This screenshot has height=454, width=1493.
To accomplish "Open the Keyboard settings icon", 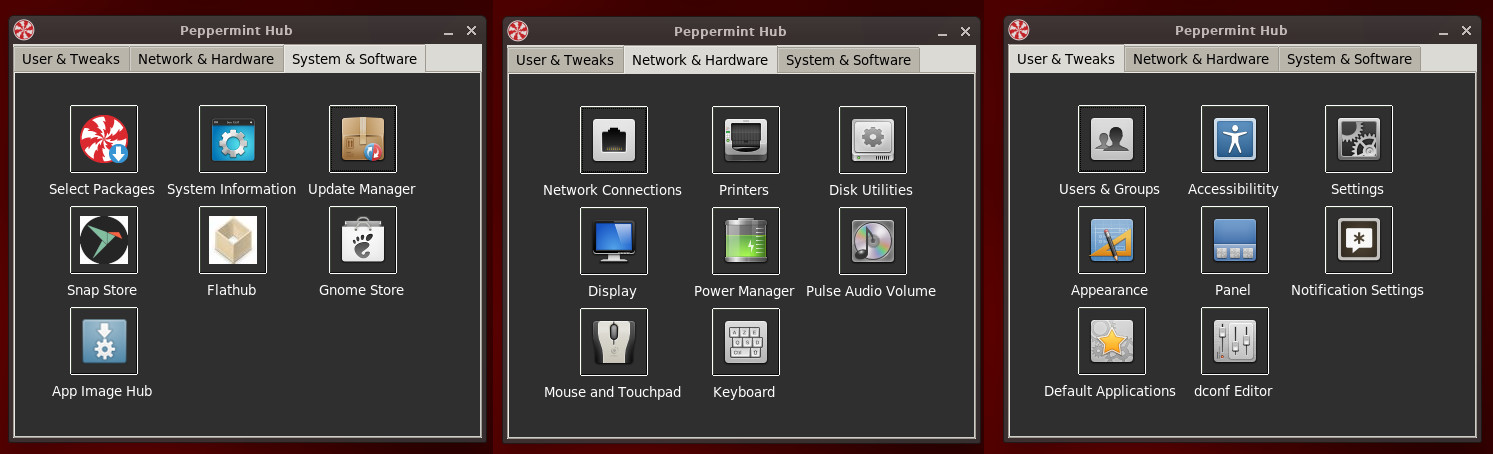I will click(746, 342).
